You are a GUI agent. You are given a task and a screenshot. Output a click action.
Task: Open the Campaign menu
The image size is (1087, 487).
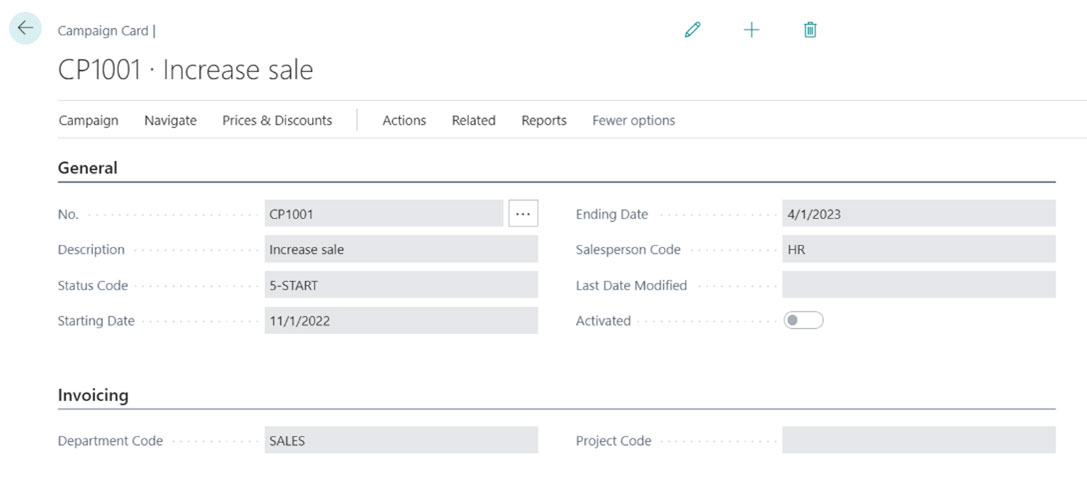[88, 120]
